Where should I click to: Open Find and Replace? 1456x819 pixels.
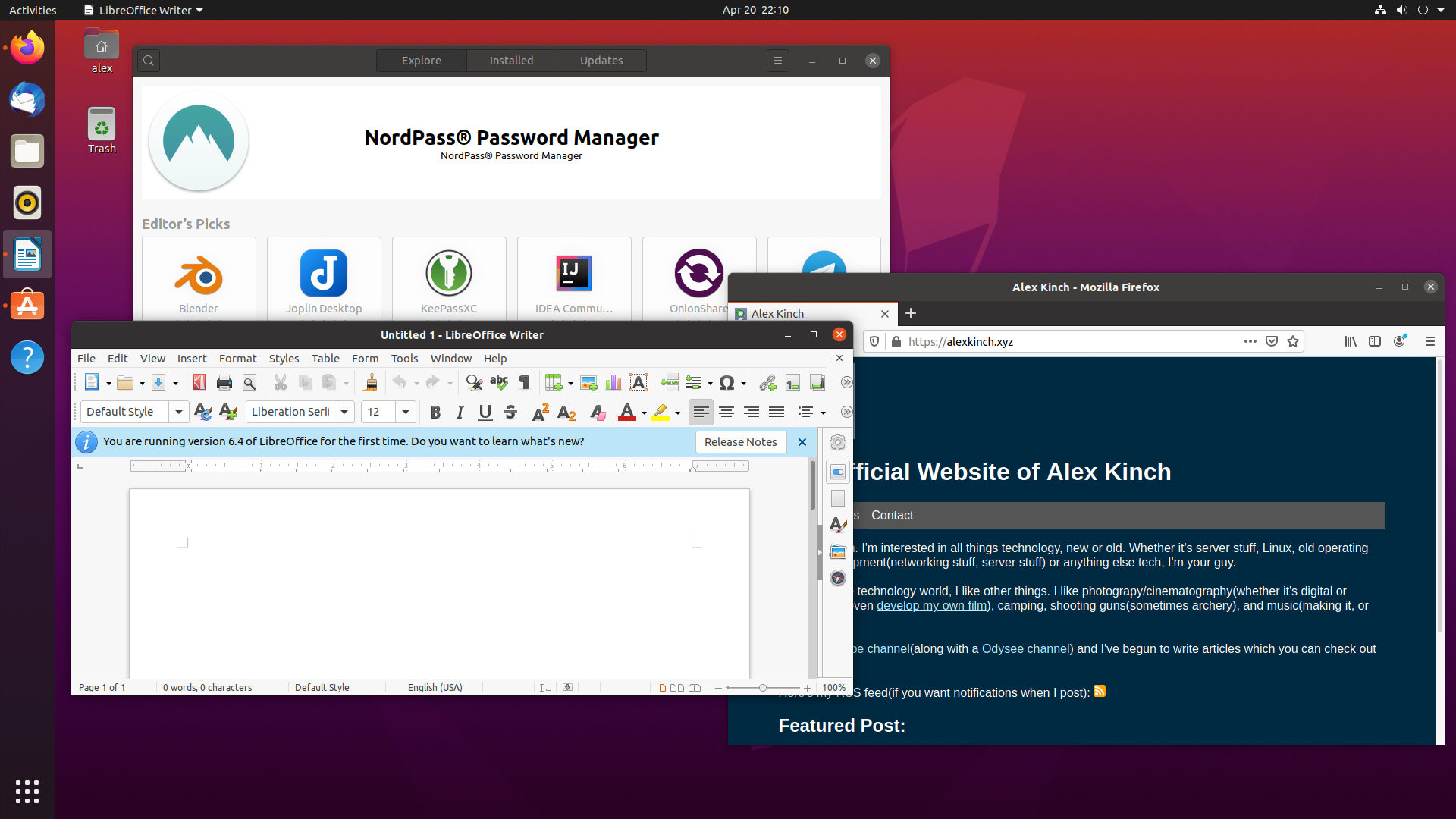(x=473, y=383)
